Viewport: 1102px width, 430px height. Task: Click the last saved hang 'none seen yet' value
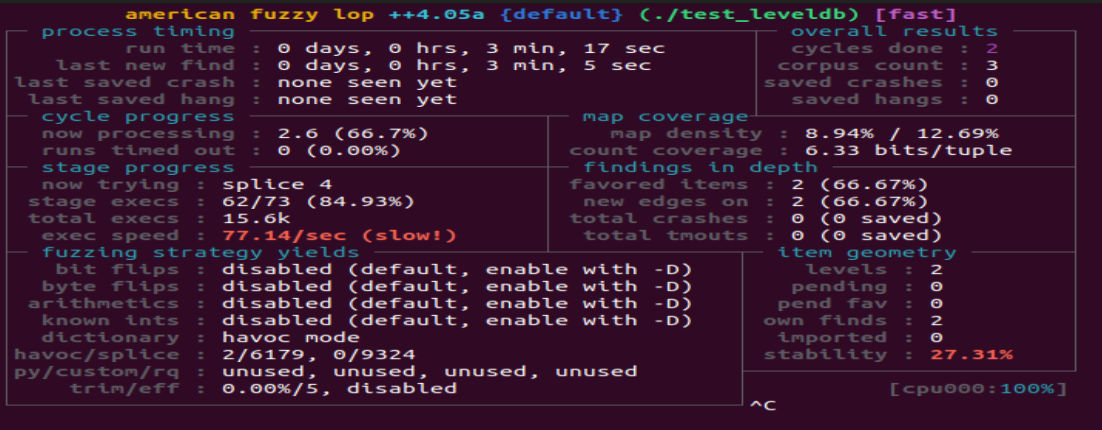coord(368,99)
